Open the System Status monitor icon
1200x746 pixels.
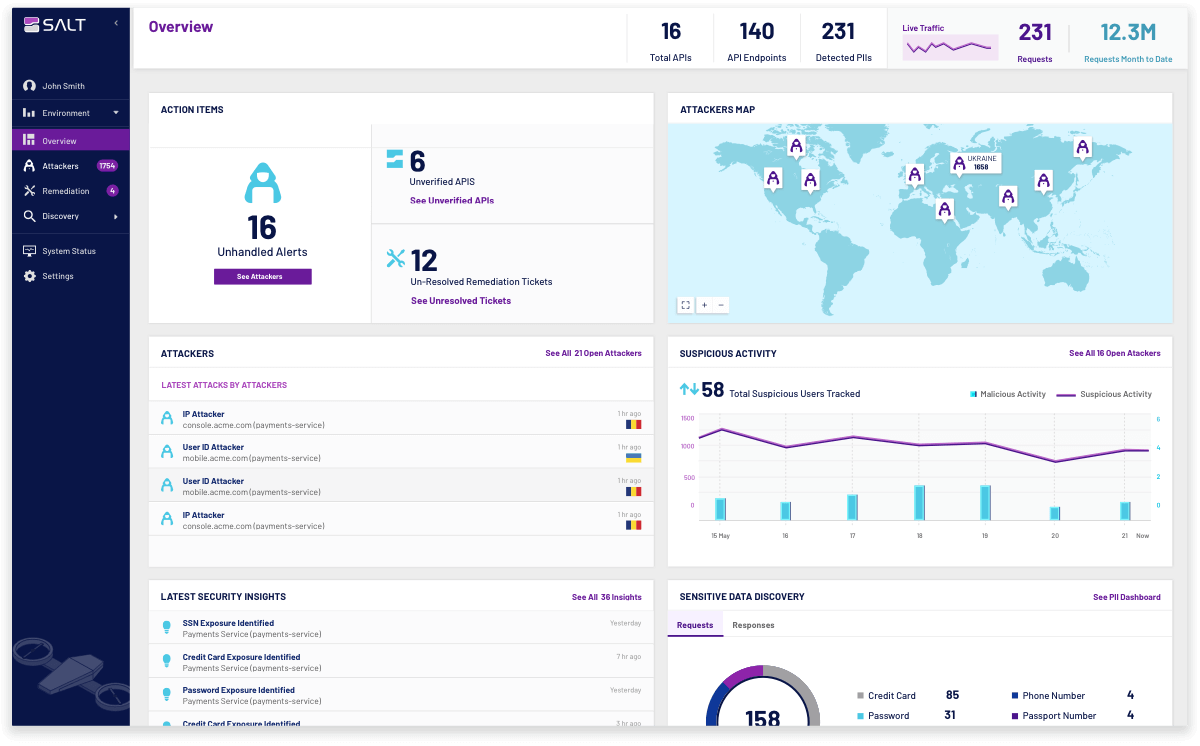(x=30, y=250)
